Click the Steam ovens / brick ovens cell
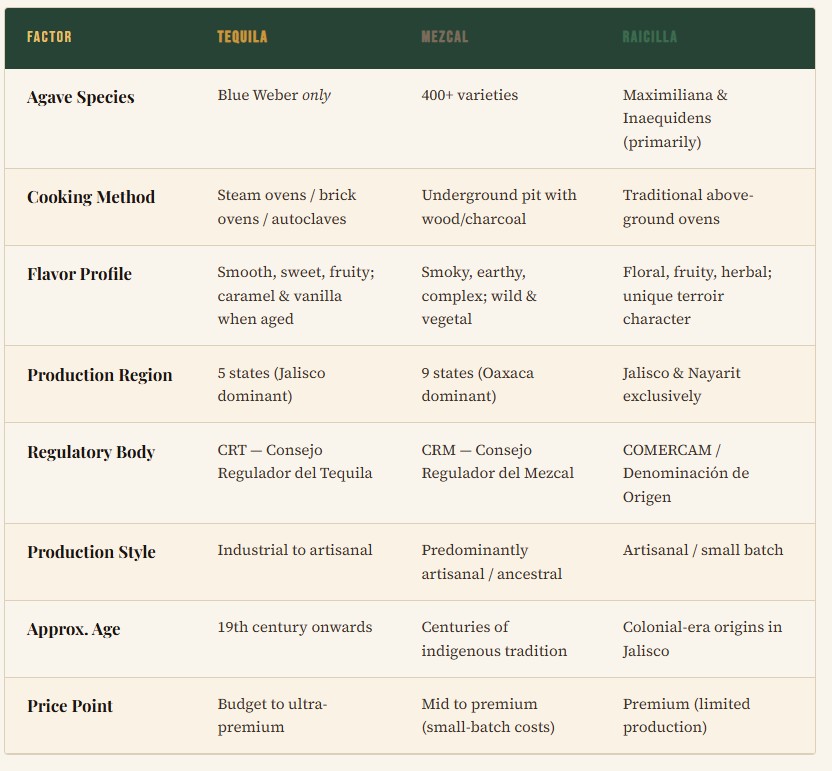832x771 pixels. point(287,207)
